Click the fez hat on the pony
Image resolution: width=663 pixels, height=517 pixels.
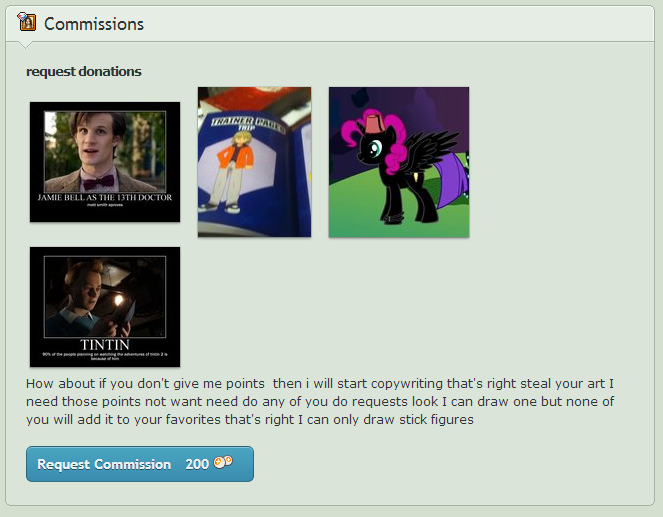pos(374,119)
